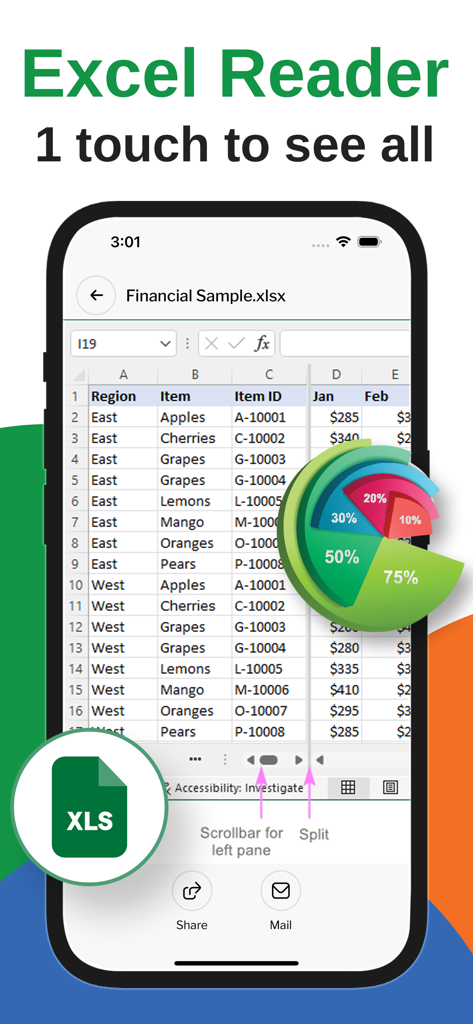Screen dimensions: 473x1024
Task: Click the West Apples cell
Action: (195, 585)
